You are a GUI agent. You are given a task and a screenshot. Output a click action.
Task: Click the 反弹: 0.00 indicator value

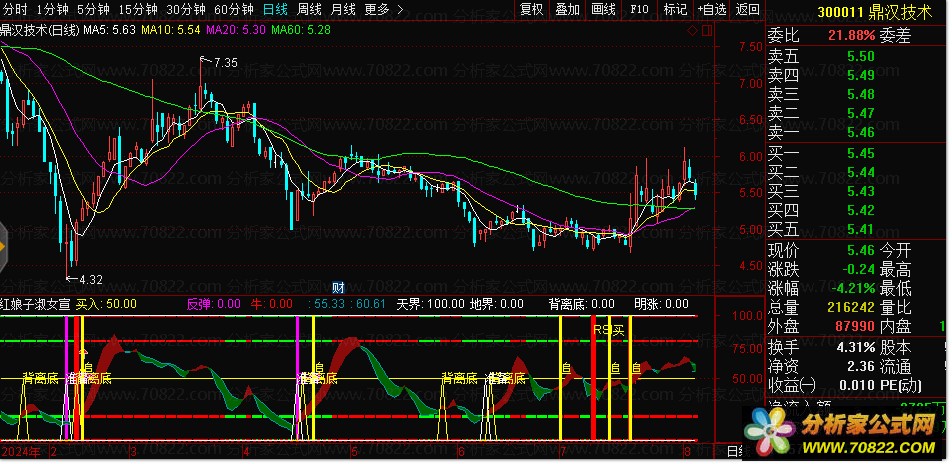pos(213,304)
